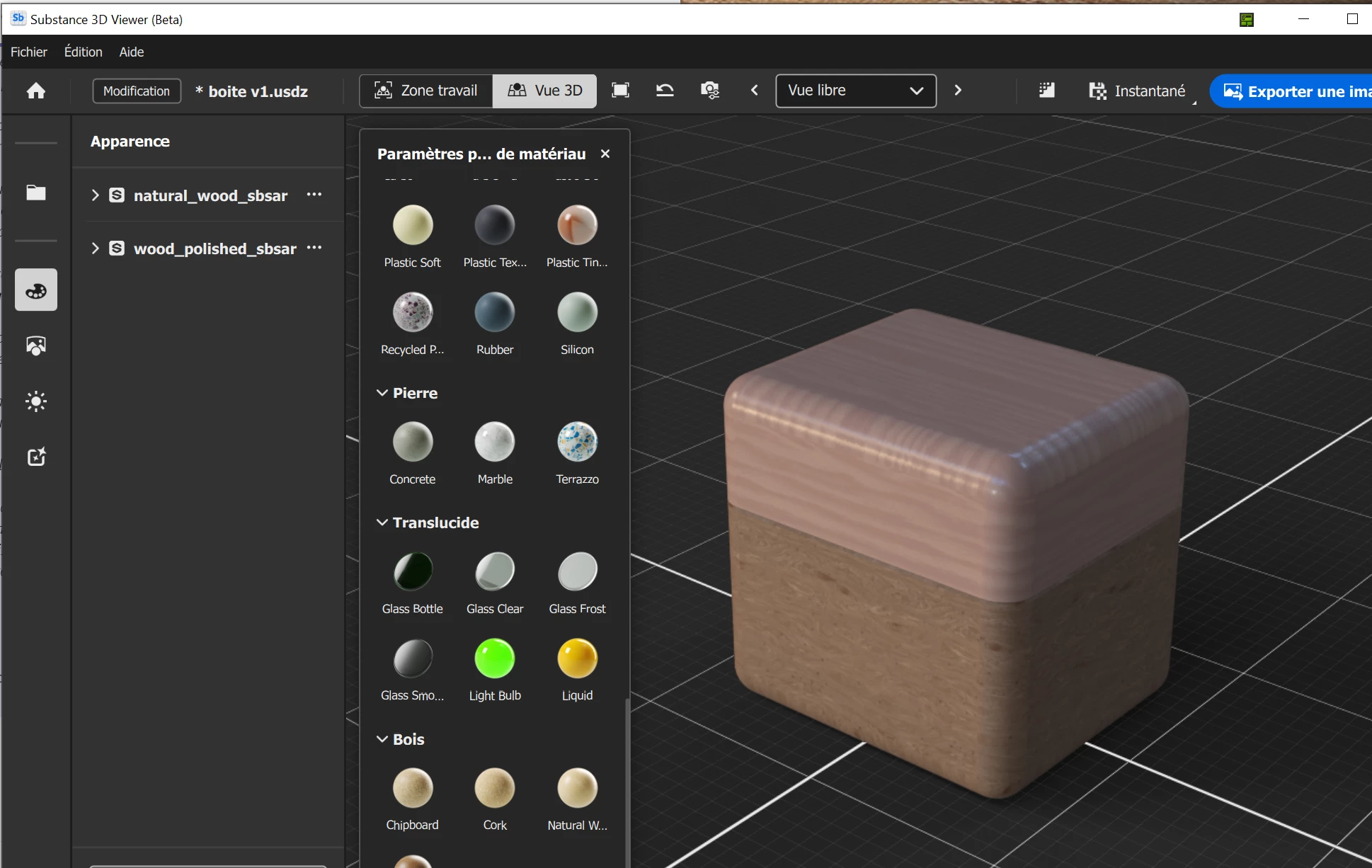Viewport: 1372px width, 868px height.
Task: Click the Instantané snapshot button
Action: click(1137, 91)
